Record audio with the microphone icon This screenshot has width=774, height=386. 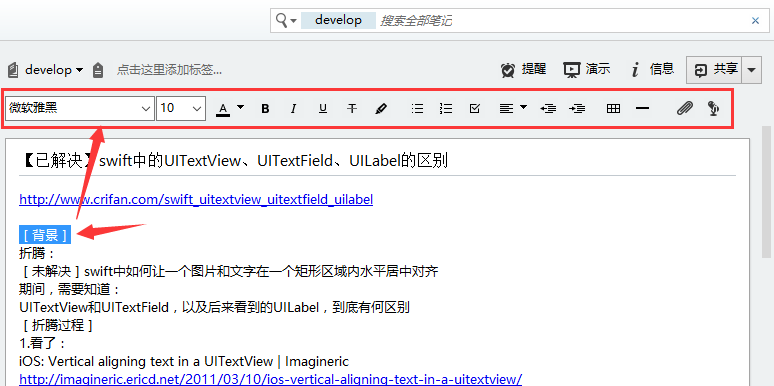click(x=713, y=108)
